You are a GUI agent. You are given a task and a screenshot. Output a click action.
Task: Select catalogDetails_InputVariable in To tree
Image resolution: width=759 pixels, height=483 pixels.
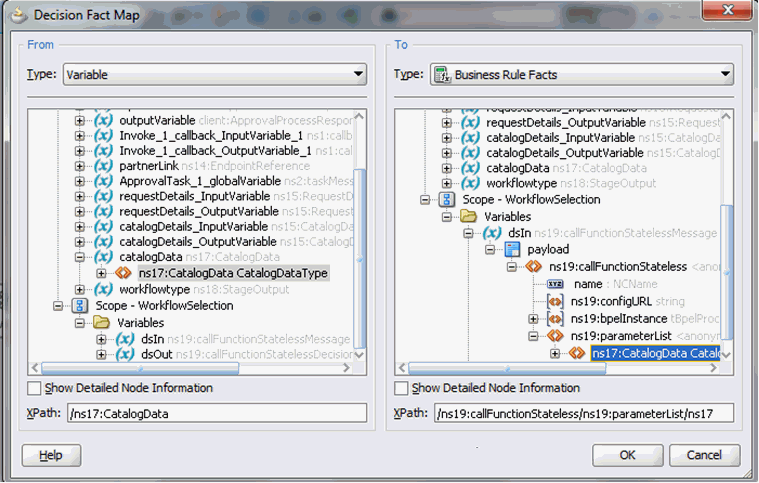point(561,137)
